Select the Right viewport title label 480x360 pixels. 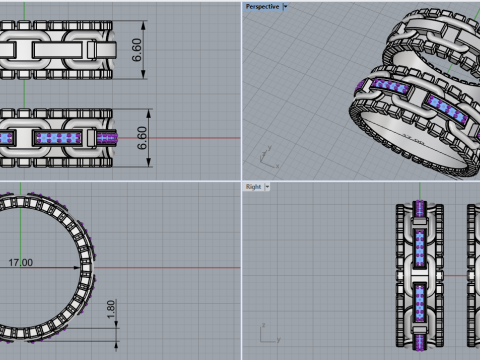pos(253,187)
